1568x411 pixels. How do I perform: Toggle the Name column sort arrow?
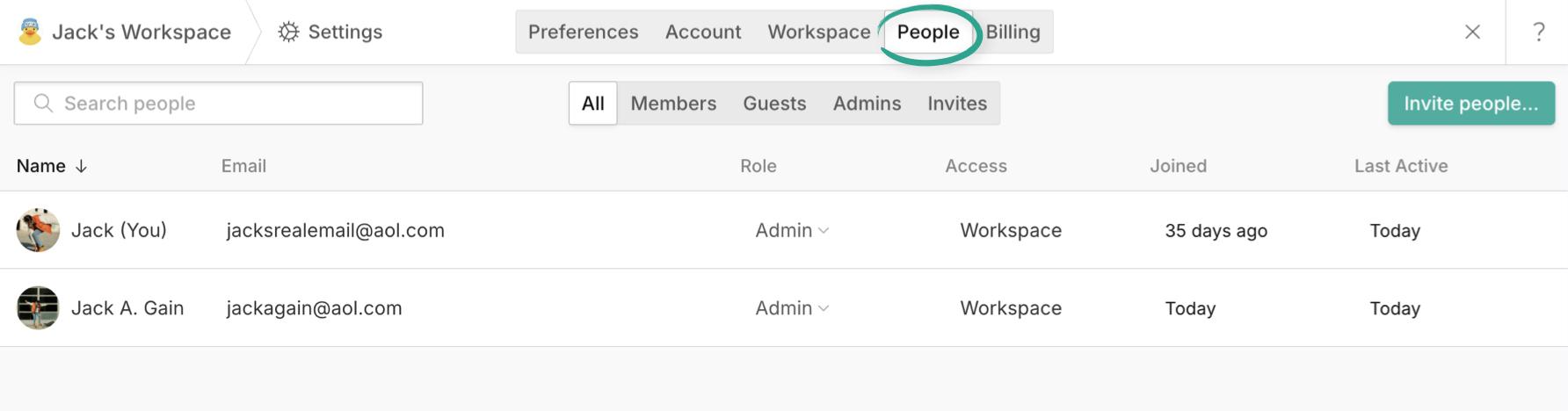[81, 167]
